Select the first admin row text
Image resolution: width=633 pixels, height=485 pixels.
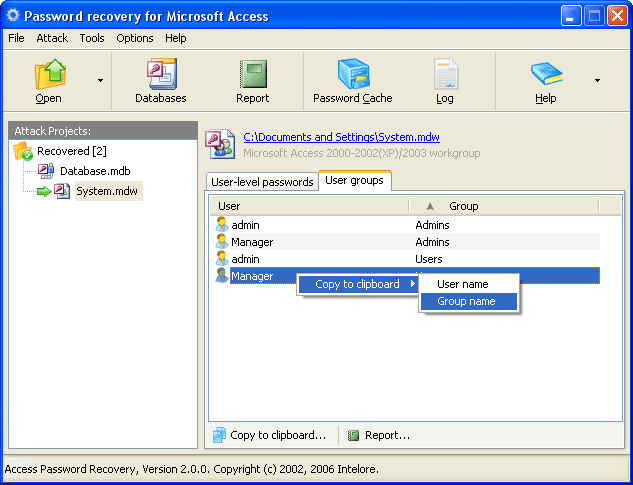[245, 225]
